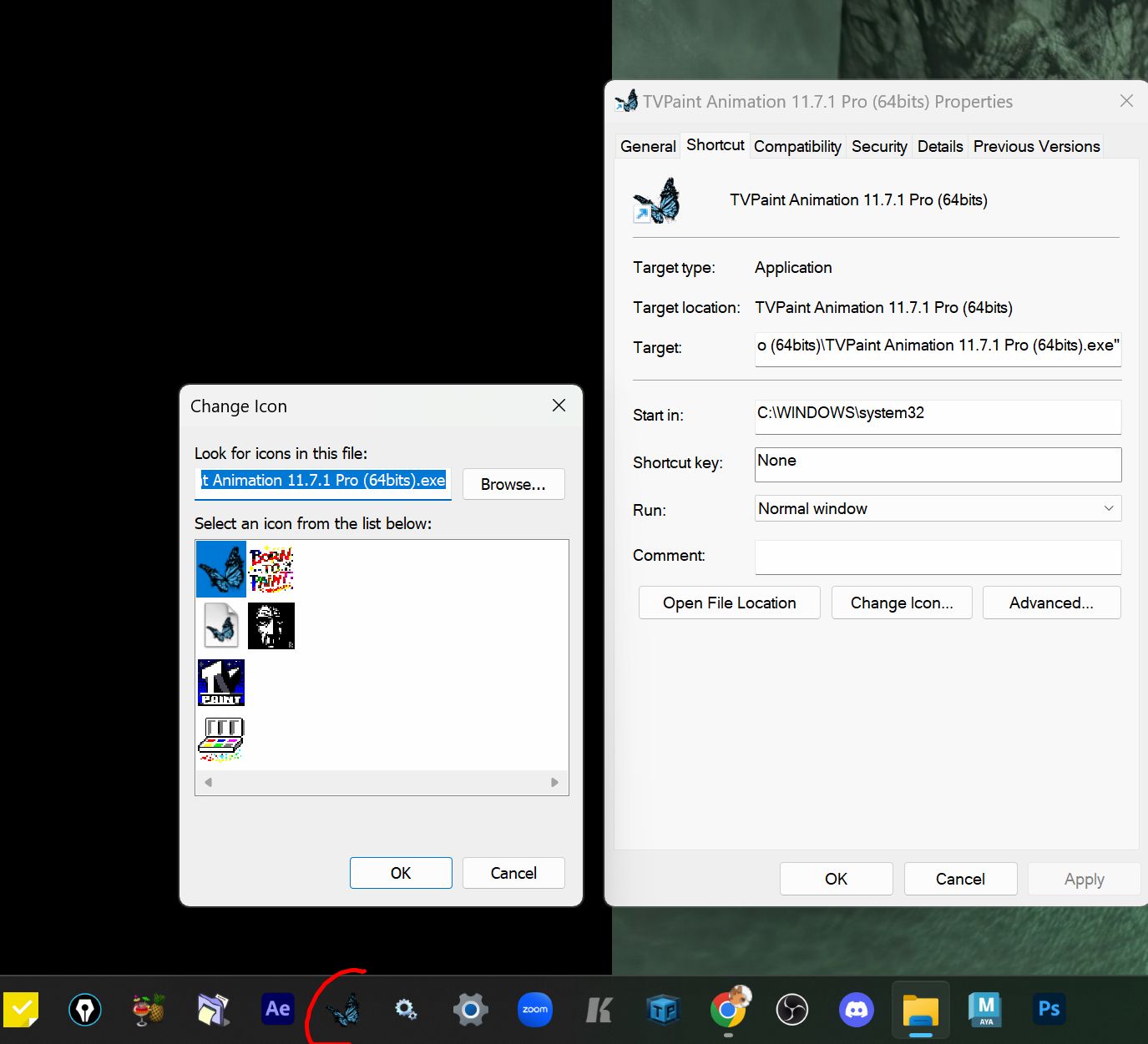Click Browse... in Change Icon dialog

513,484
